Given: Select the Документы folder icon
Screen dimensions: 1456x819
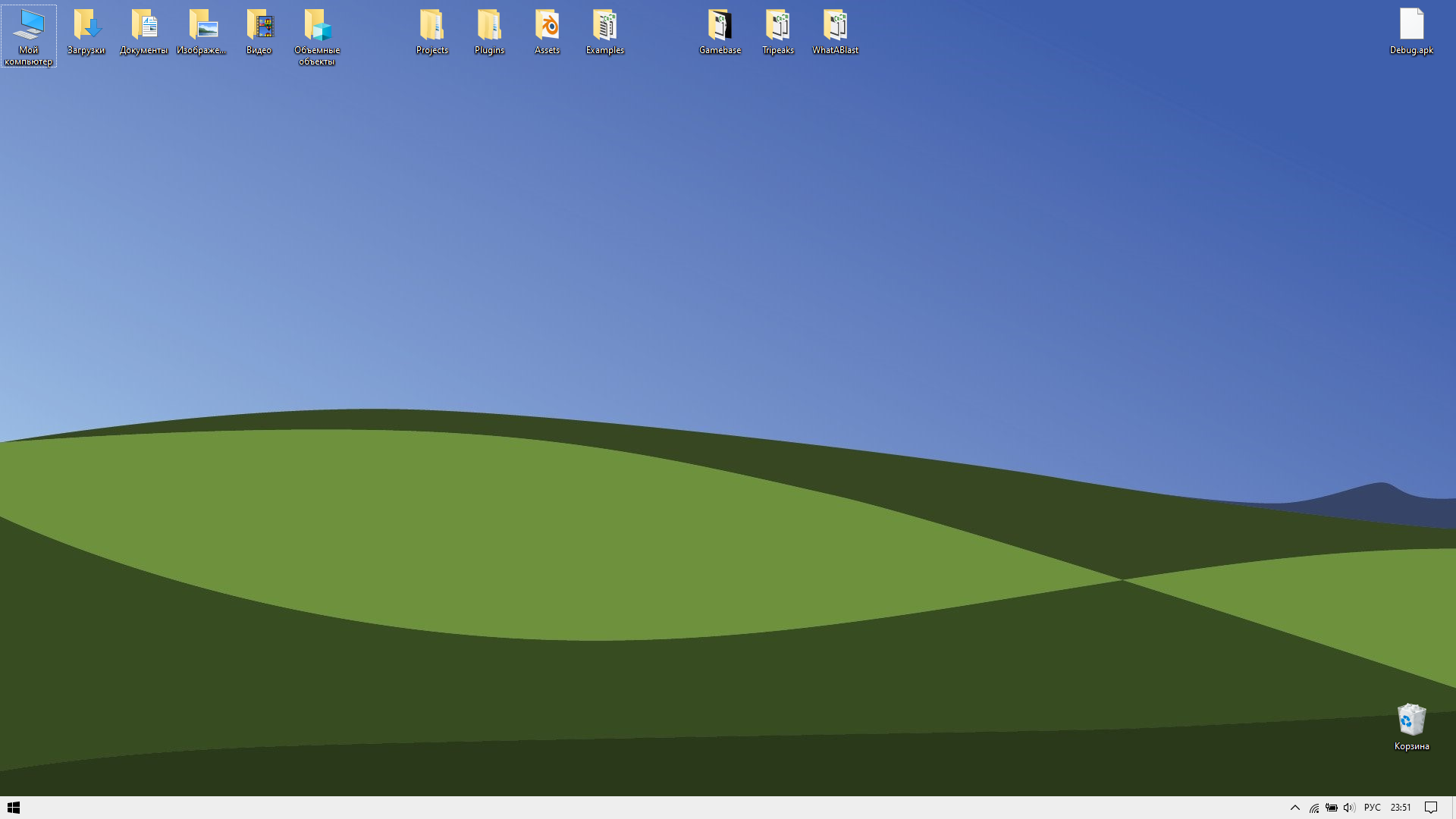Looking at the screenshot, I should tap(143, 32).
